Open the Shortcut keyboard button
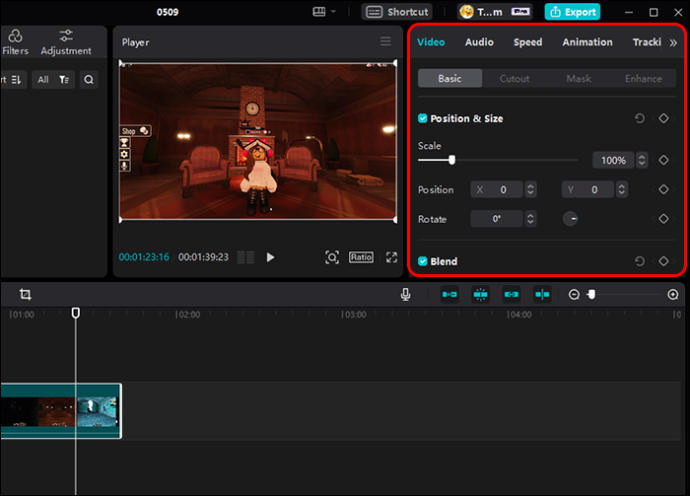The height and width of the screenshot is (496, 690). coord(397,12)
